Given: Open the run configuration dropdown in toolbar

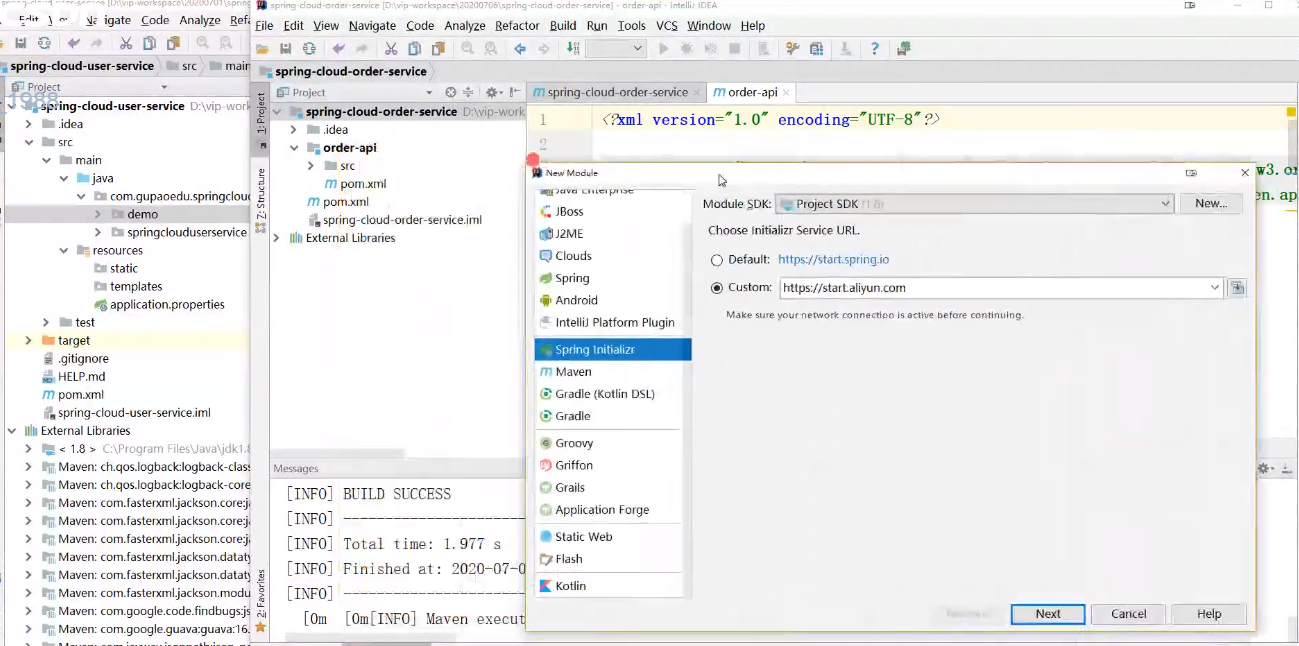Looking at the screenshot, I should pos(614,49).
